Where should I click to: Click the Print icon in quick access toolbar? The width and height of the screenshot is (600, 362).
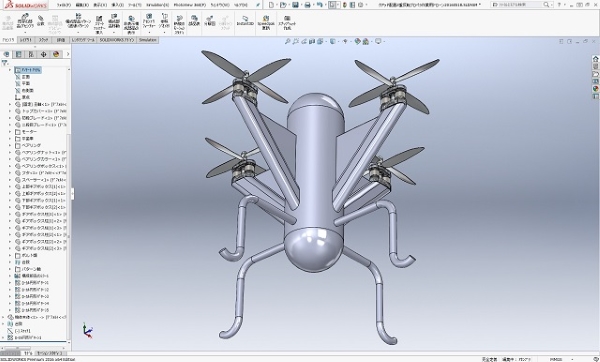tap(307, 5)
